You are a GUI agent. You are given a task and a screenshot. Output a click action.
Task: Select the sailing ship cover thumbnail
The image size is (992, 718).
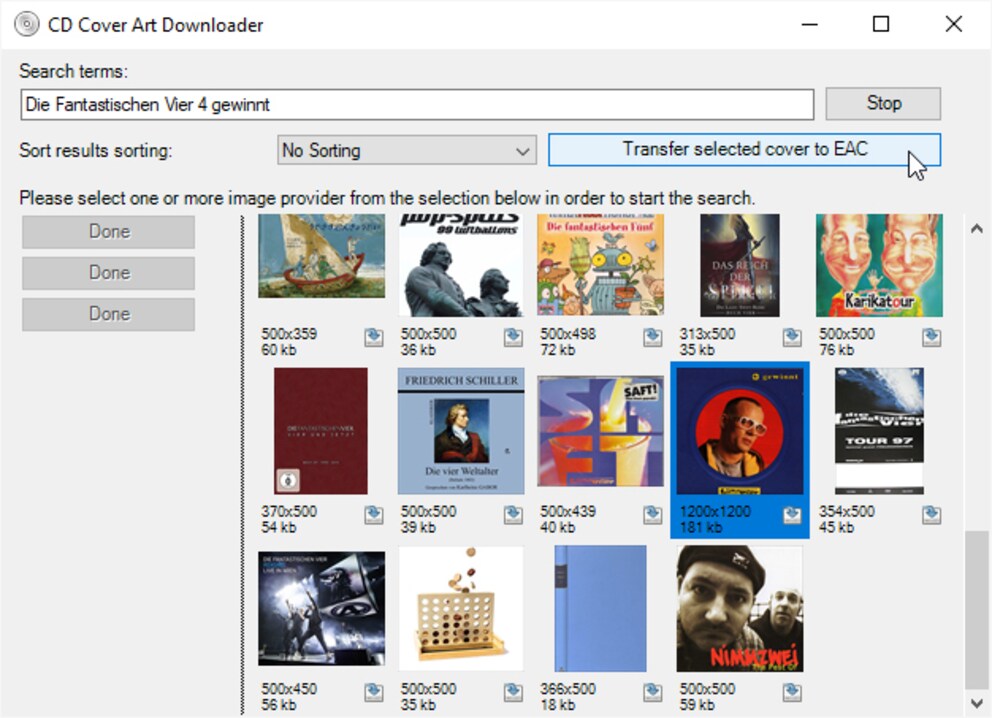[x=321, y=256]
